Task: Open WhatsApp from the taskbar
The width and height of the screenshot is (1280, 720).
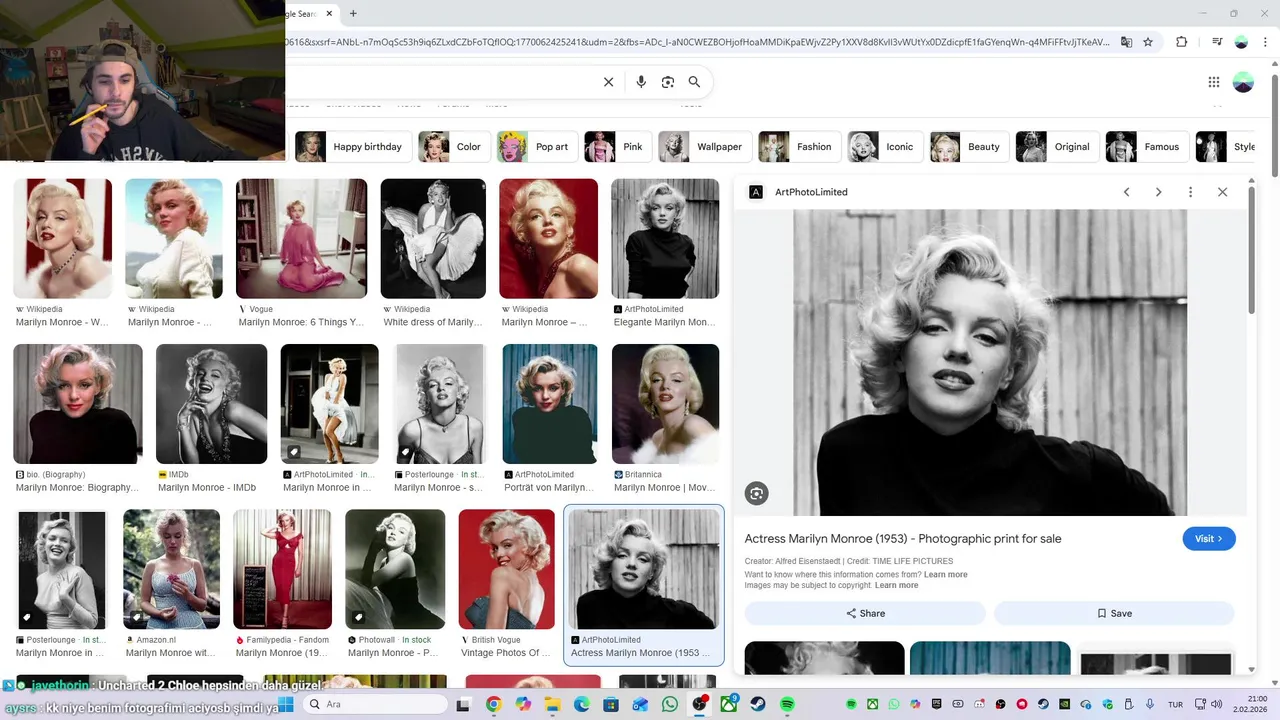Action: coord(669,704)
